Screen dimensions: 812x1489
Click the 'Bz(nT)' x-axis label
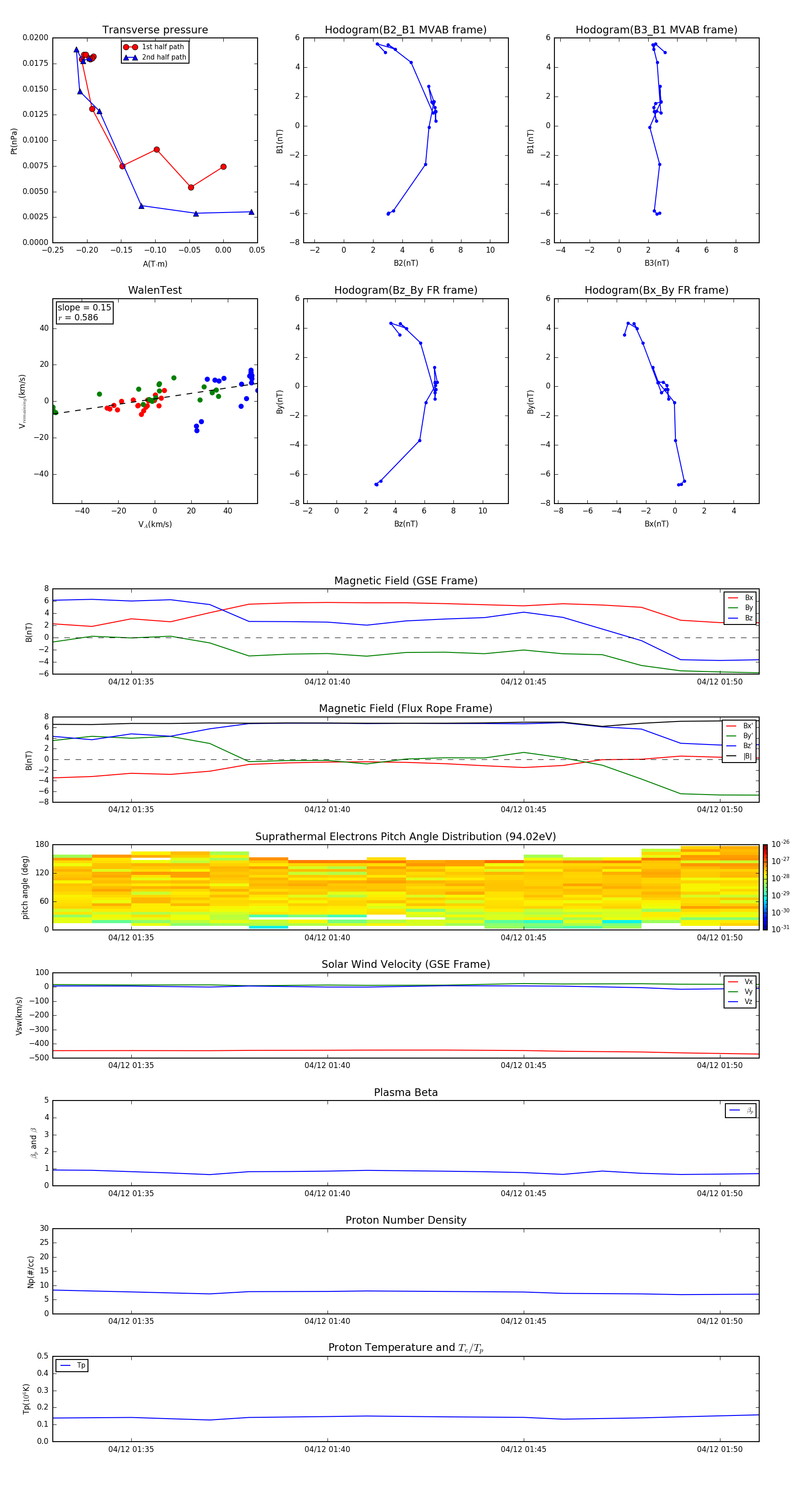click(406, 524)
